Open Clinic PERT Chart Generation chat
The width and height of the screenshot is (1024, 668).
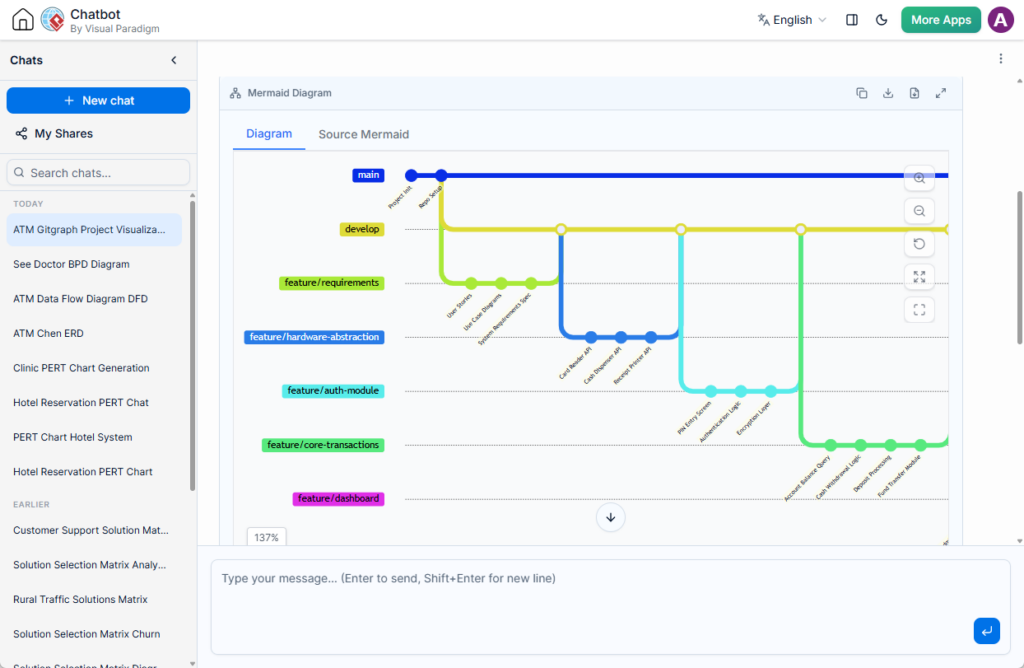tap(94, 368)
